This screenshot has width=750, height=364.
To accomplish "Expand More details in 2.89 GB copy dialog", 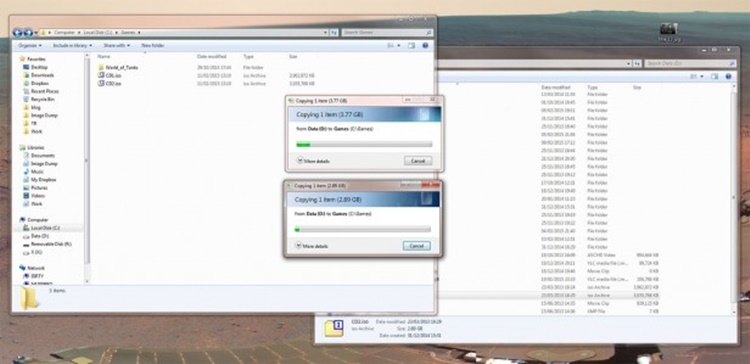I will click(311, 246).
